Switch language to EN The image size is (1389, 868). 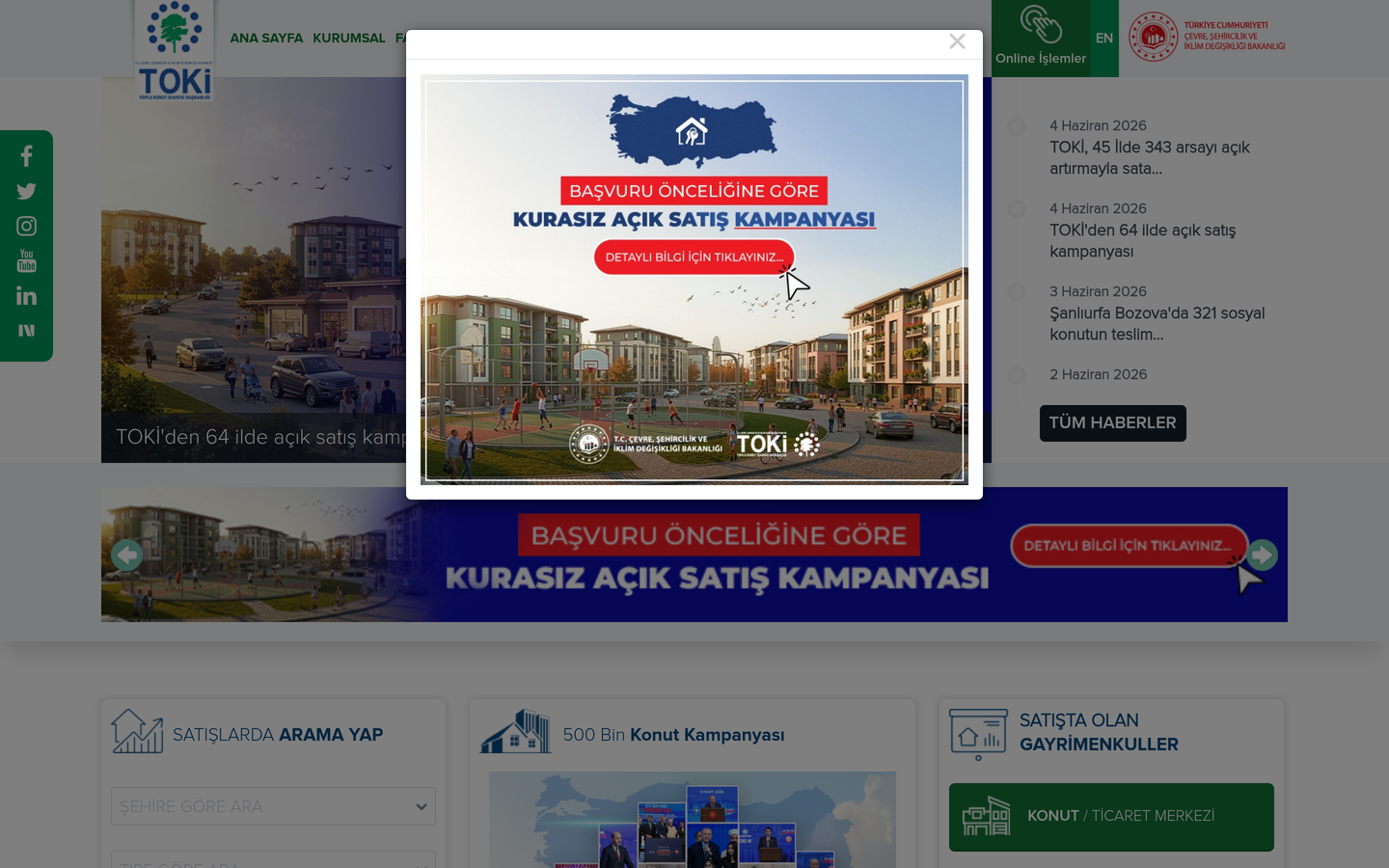click(x=1104, y=39)
